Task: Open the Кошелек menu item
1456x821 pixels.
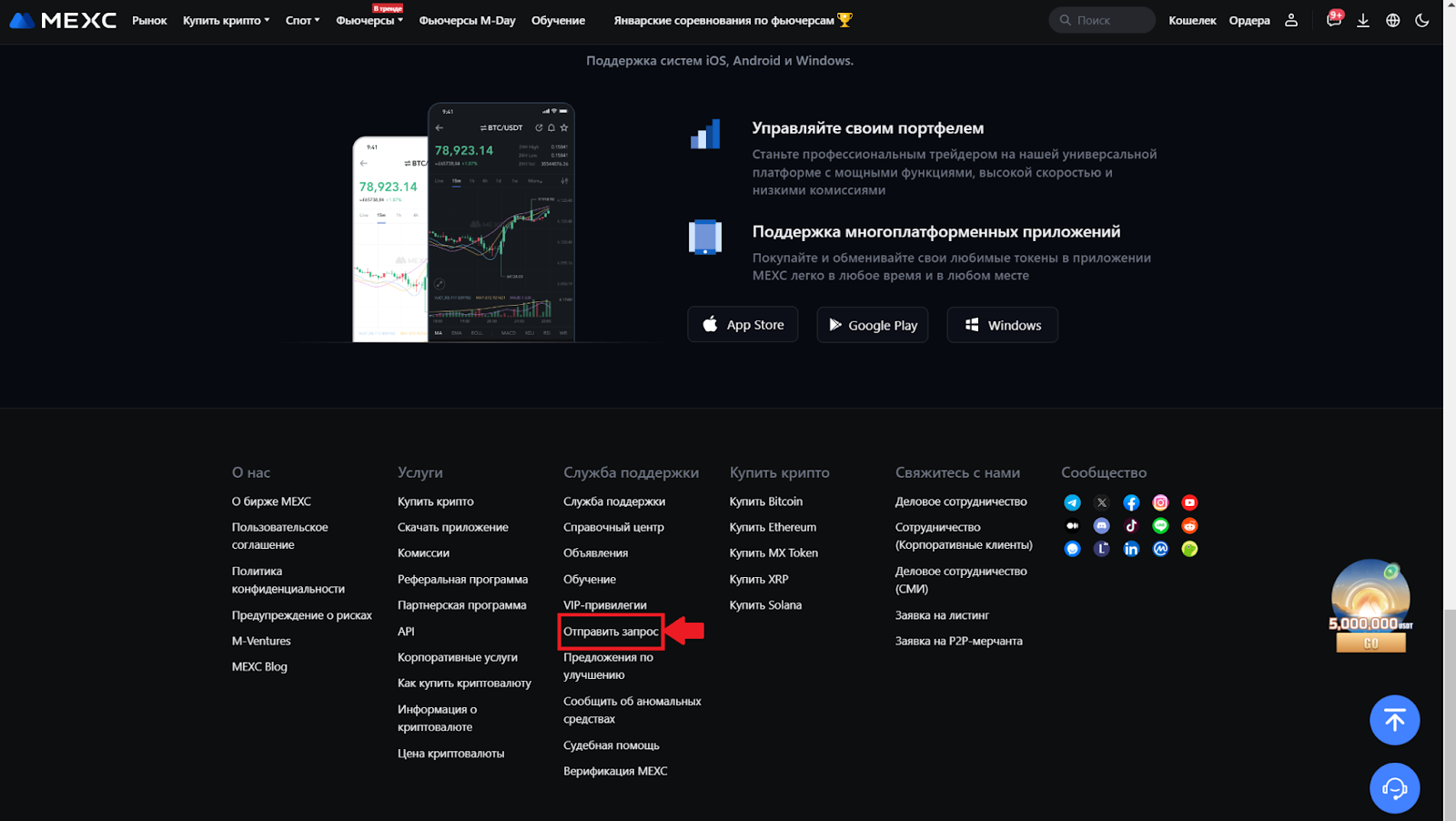Action: tap(1192, 20)
